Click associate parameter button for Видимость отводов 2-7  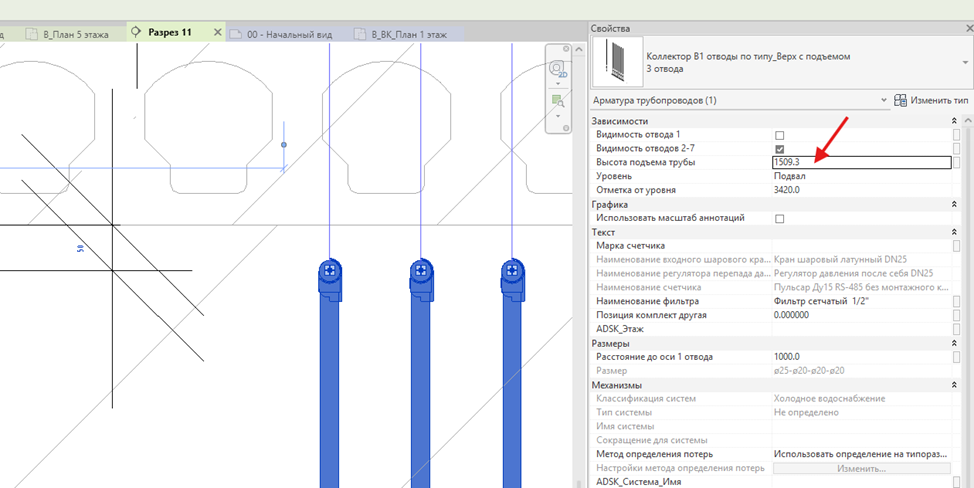pyautogui.click(x=957, y=149)
